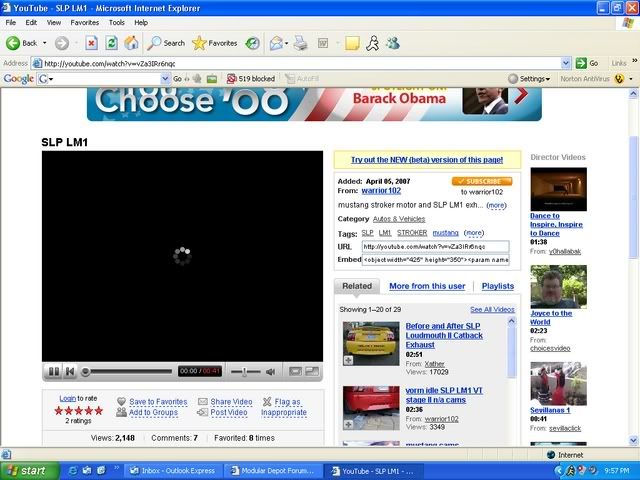The height and width of the screenshot is (480, 640).
Task: Open the vorm idle SLP LM1 video link
Action: pos(444,395)
